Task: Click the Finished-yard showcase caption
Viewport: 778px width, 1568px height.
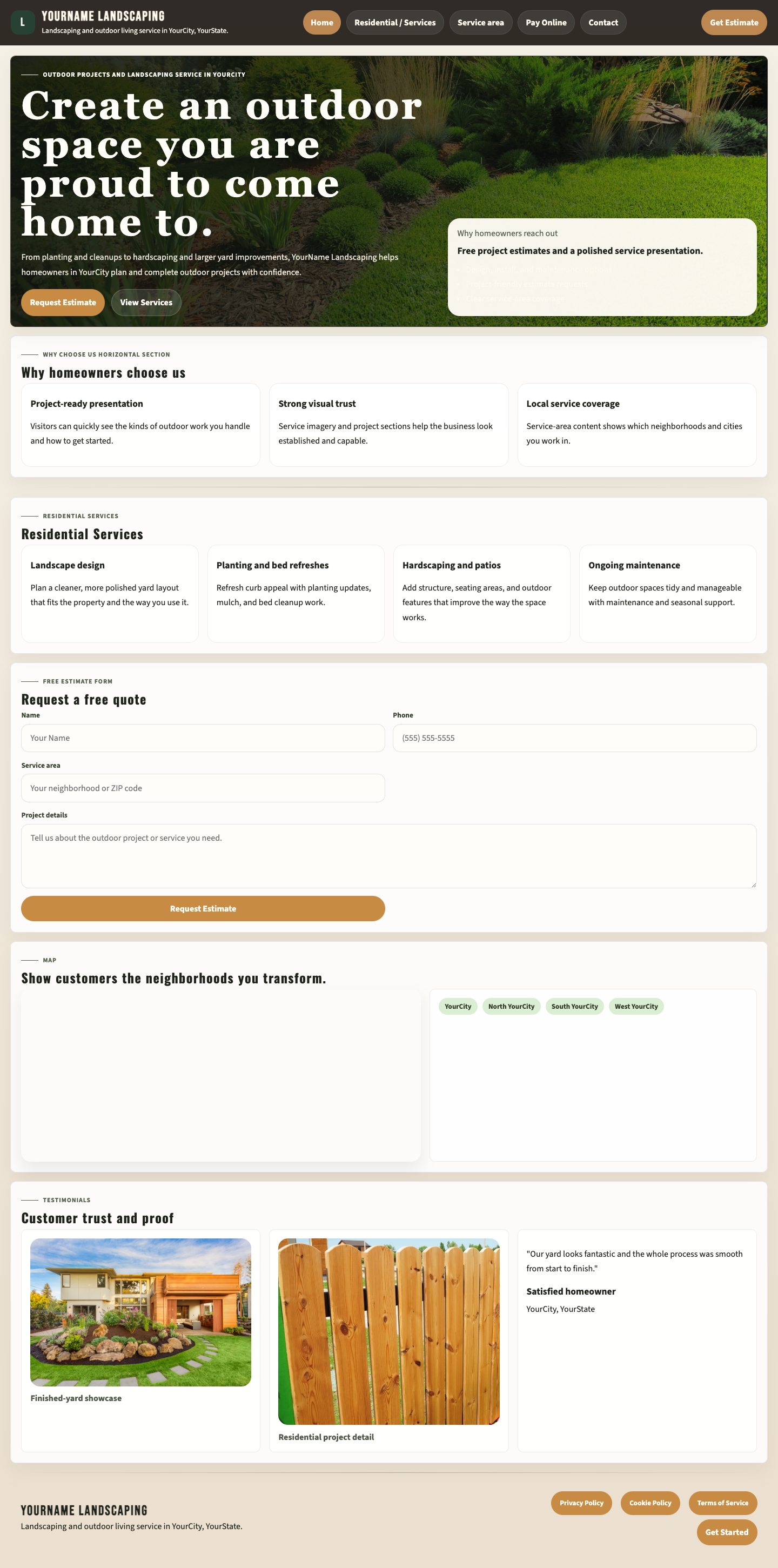Action: [x=76, y=1398]
